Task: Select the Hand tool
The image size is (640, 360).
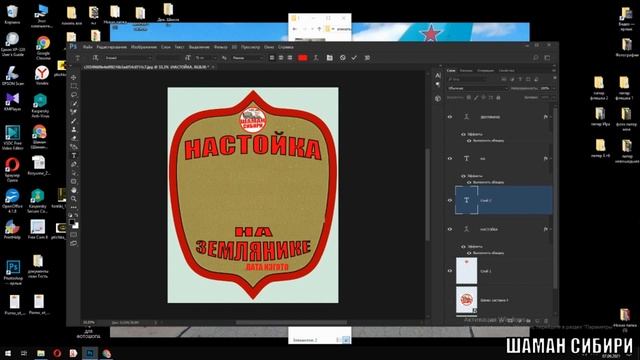Action: click(x=74, y=190)
